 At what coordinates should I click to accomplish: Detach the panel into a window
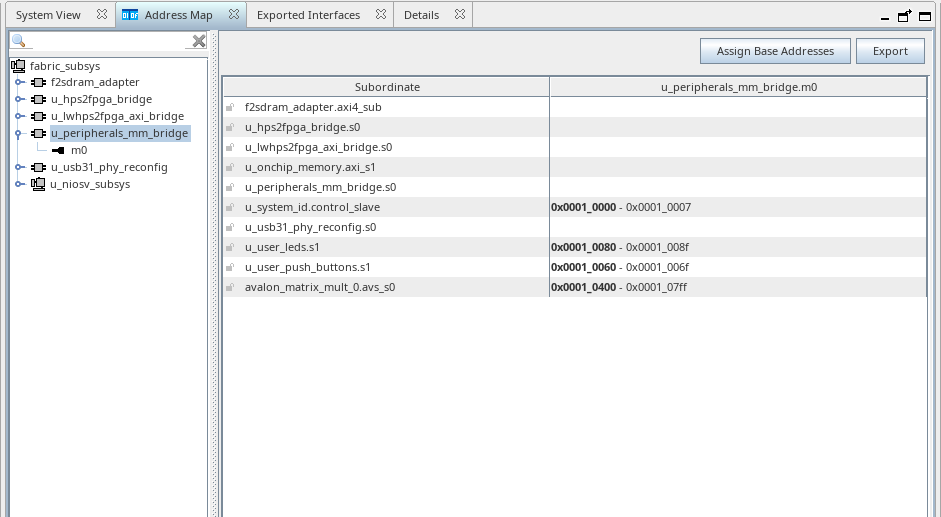[904, 16]
